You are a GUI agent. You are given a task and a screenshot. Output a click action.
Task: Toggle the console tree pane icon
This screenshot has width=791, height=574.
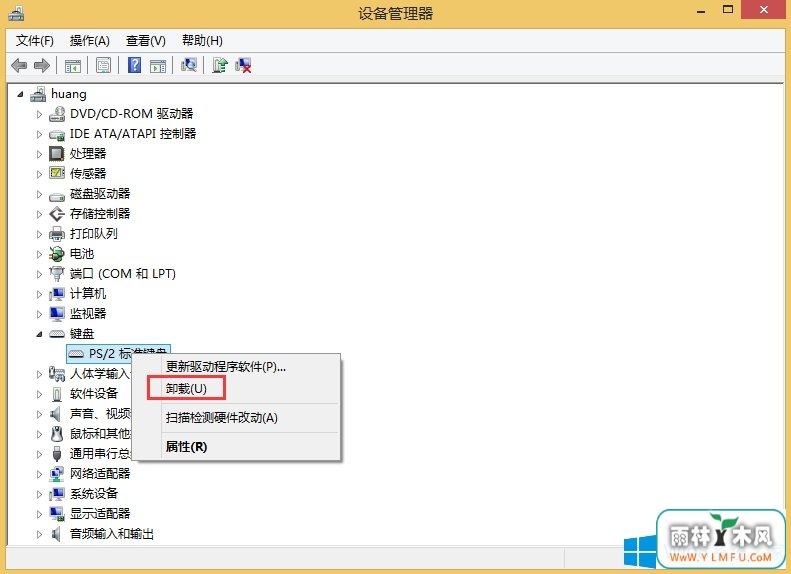pyautogui.click(x=73, y=66)
